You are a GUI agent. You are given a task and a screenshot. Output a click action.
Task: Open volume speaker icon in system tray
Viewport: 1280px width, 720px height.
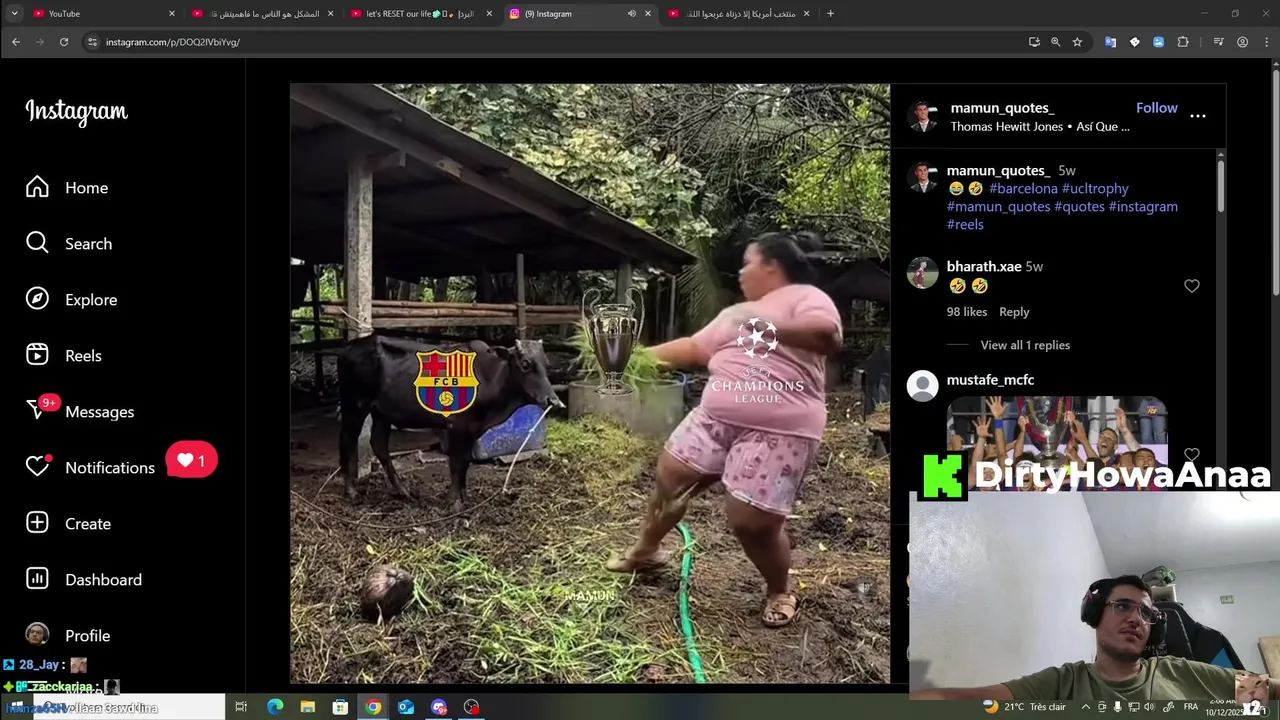[1149, 707]
